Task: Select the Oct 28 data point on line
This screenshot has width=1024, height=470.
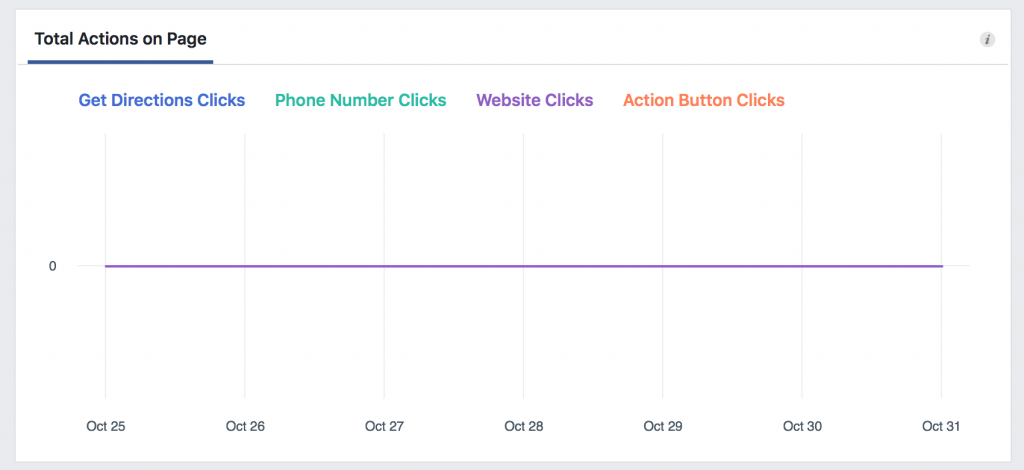Action: coord(523,266)
